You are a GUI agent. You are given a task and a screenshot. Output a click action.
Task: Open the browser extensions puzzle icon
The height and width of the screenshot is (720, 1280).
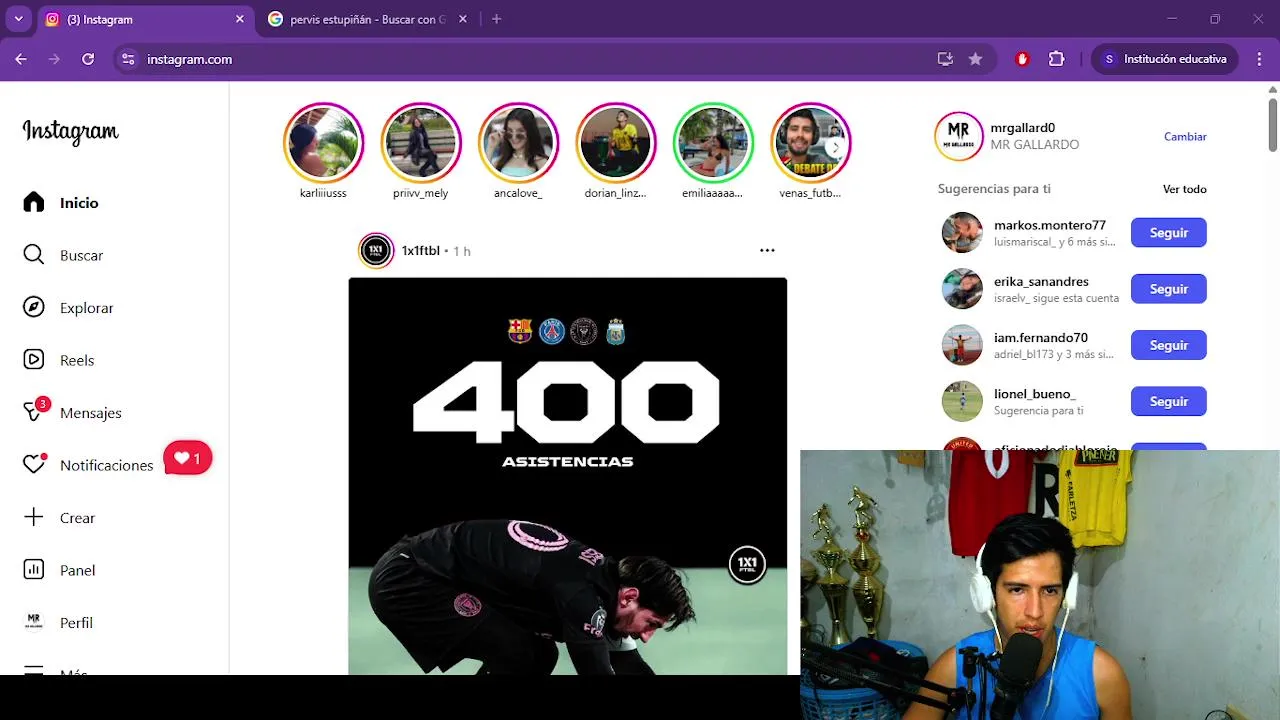pos(1056,59)
